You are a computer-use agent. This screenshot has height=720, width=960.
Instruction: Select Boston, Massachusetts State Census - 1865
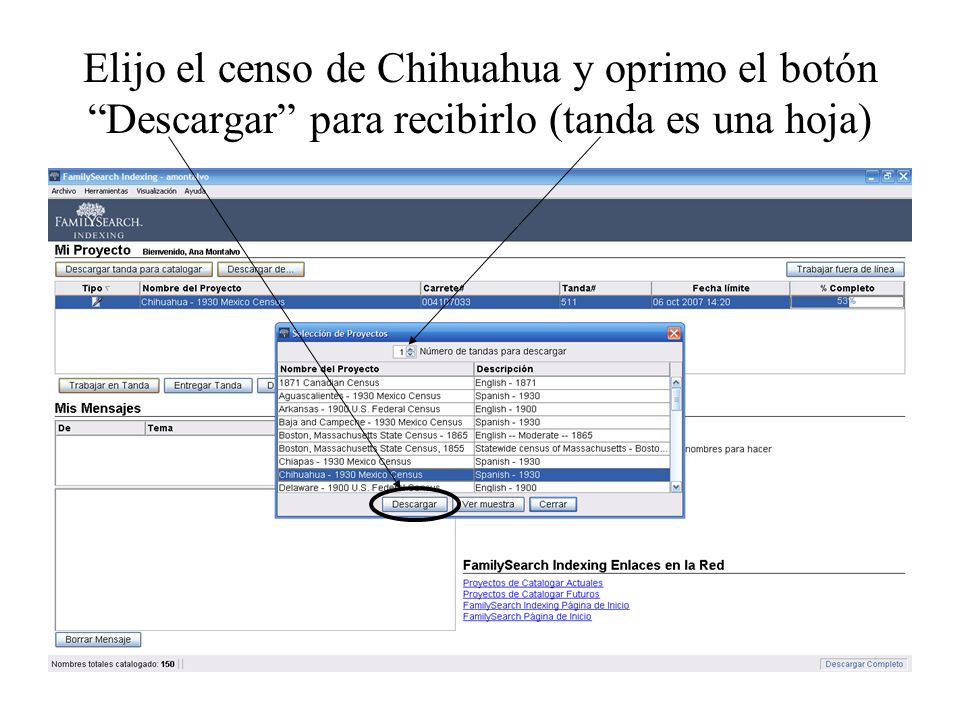(x=473, y=435)
